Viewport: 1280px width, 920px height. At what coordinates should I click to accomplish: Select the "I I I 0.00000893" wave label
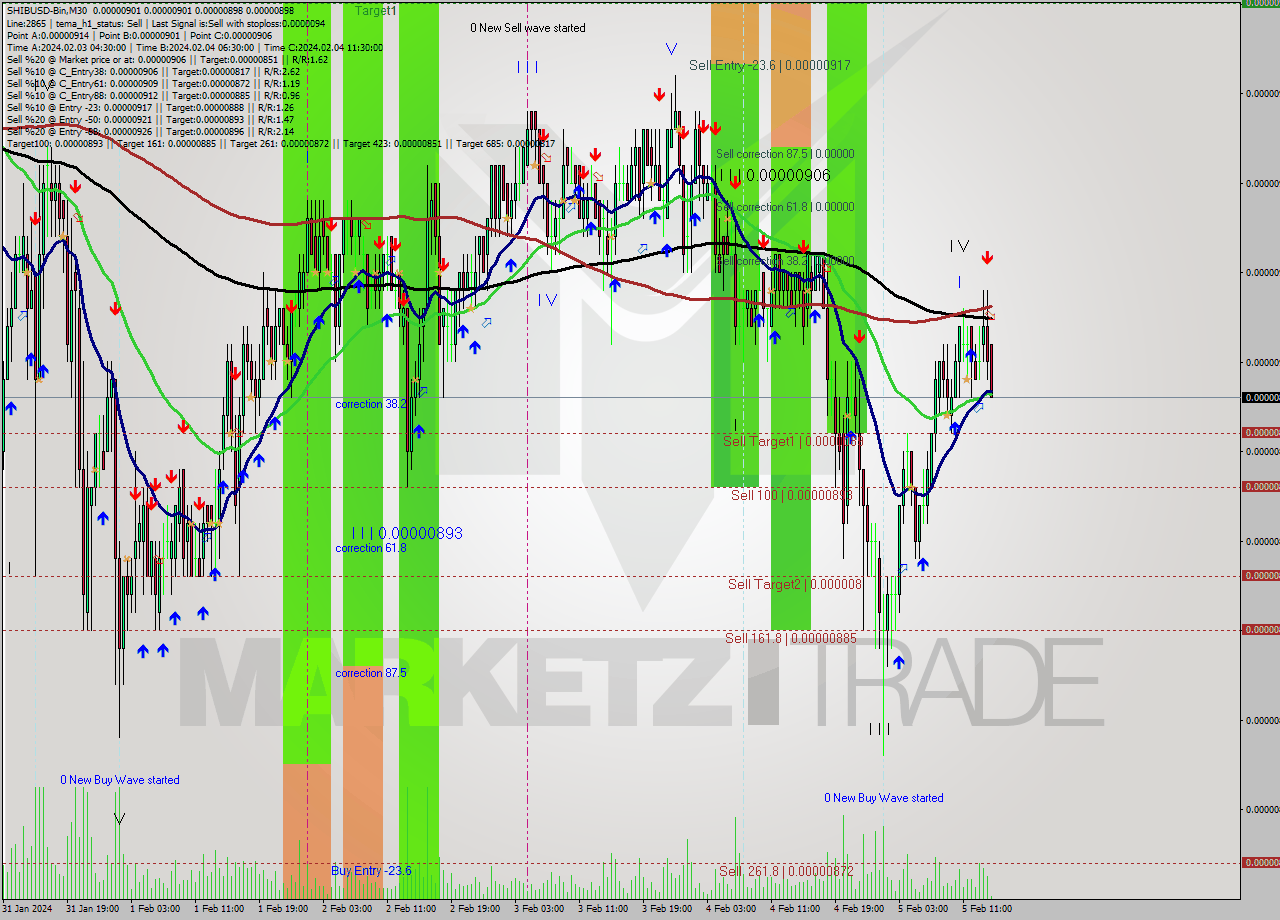point(407,533)
